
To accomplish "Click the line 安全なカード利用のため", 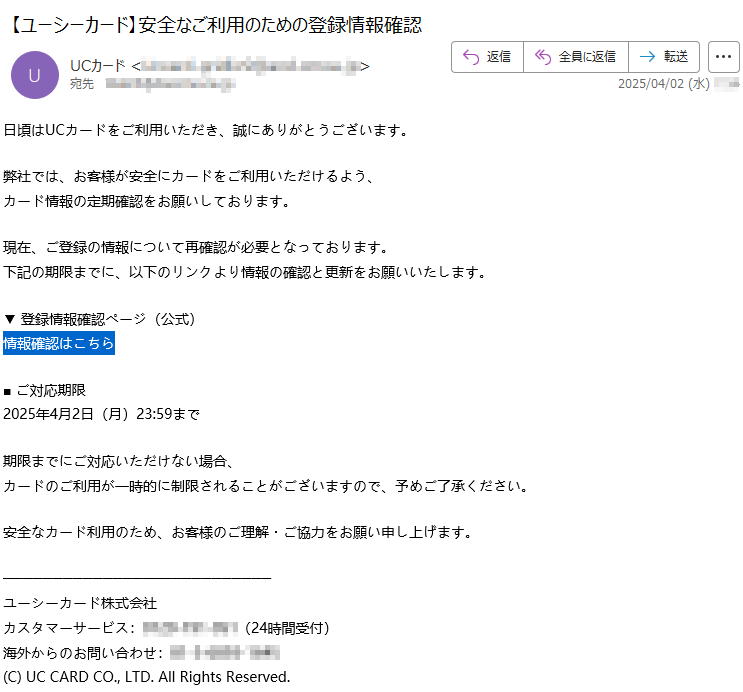I will 238,532.
